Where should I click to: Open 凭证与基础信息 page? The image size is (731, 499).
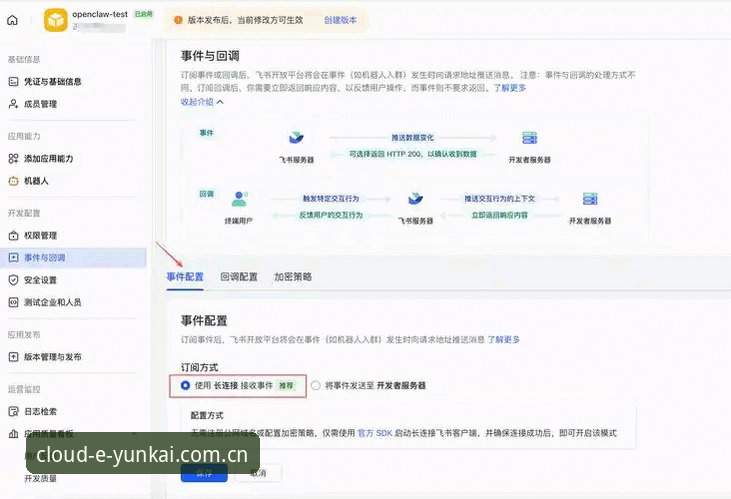tap(53, 82)
